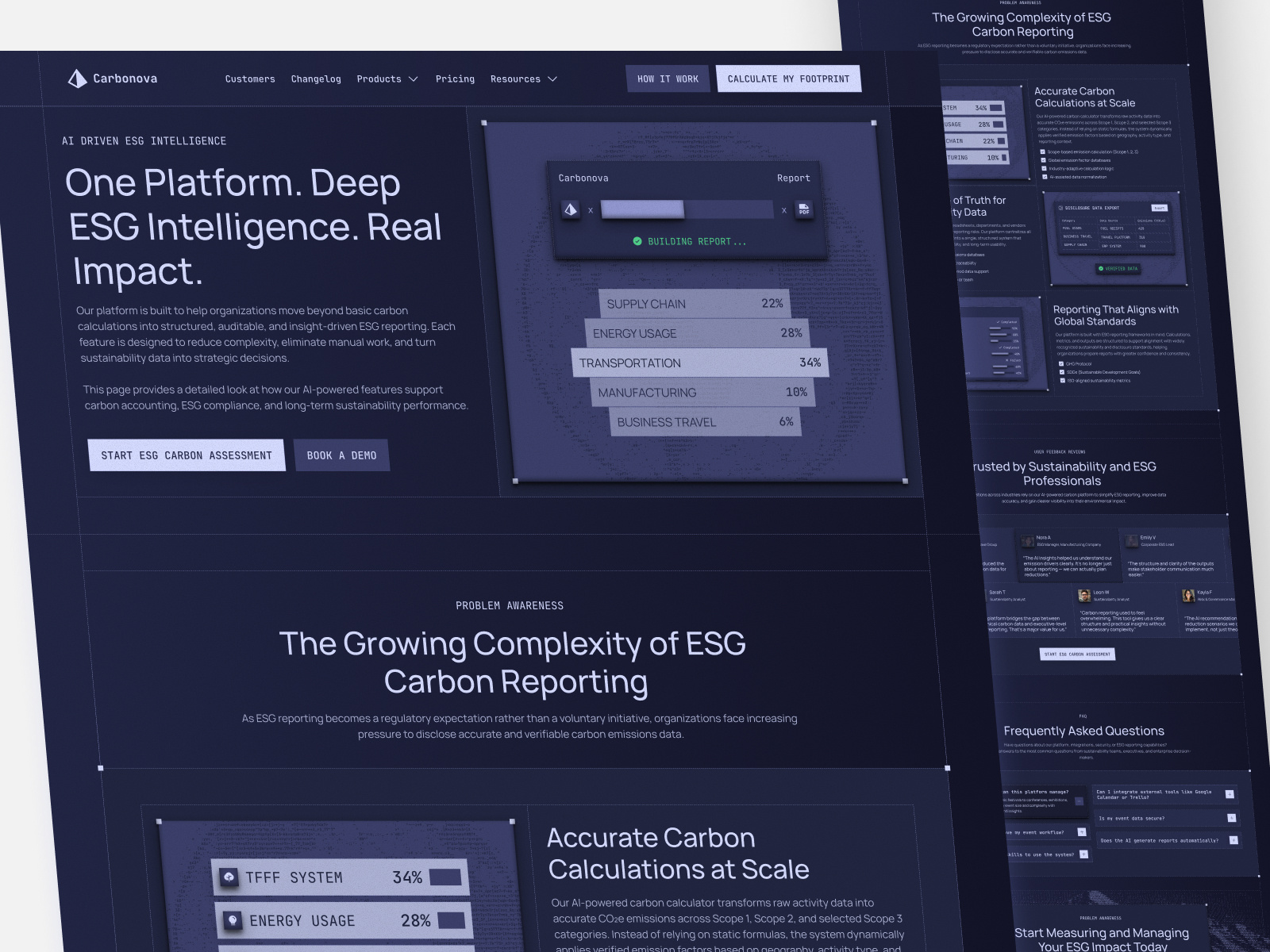The image size is (1270, 952).
Task: Collapse the open 'platform manage' FAQ
Action: click(x=1079, y=801)
